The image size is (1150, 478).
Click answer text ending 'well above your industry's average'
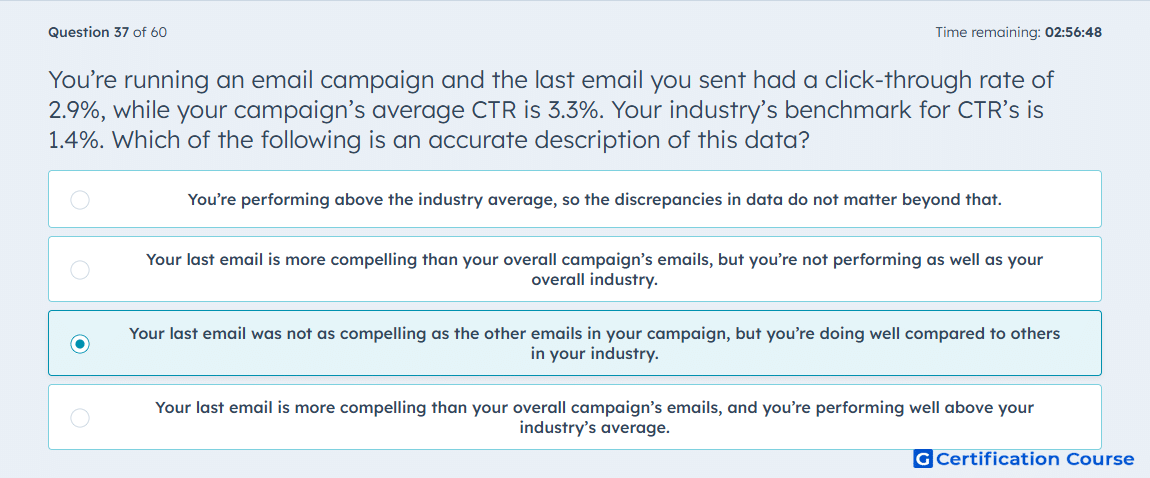594,417
